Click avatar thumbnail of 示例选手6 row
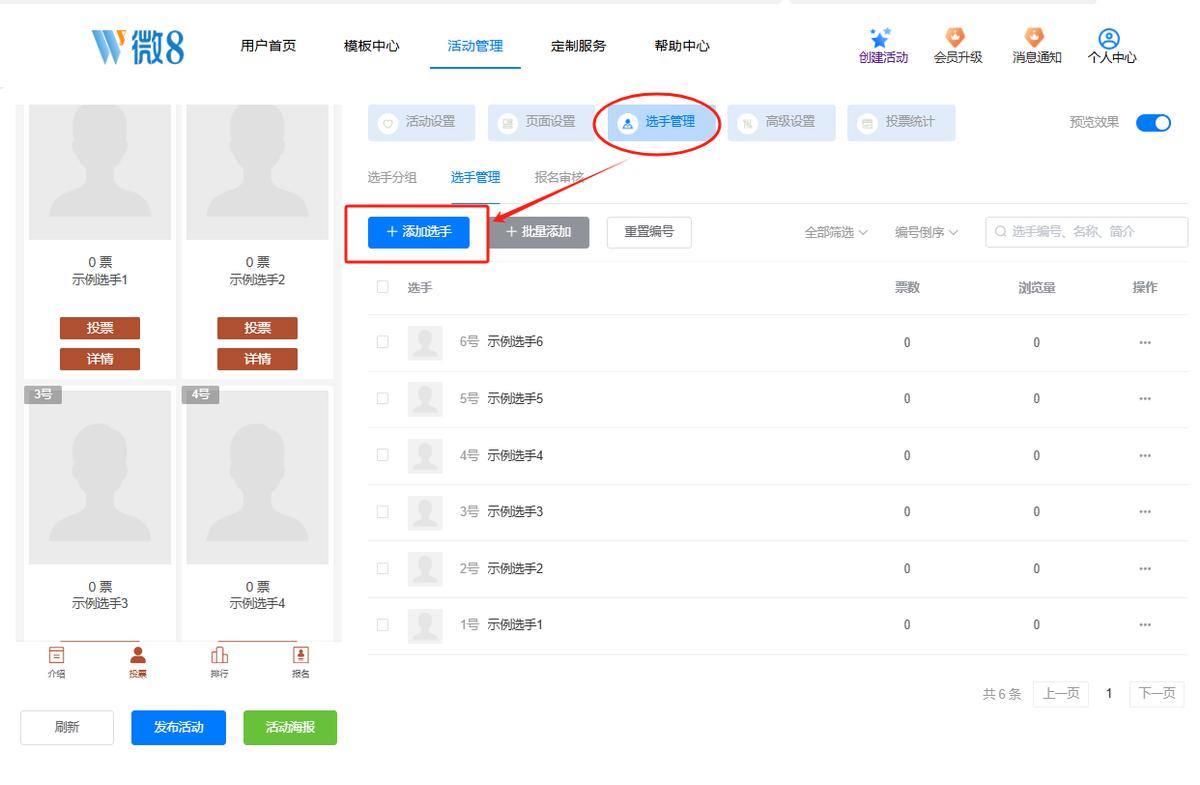Image resolution: width=1200 pixels, height=785 pixels. point(425,343)
